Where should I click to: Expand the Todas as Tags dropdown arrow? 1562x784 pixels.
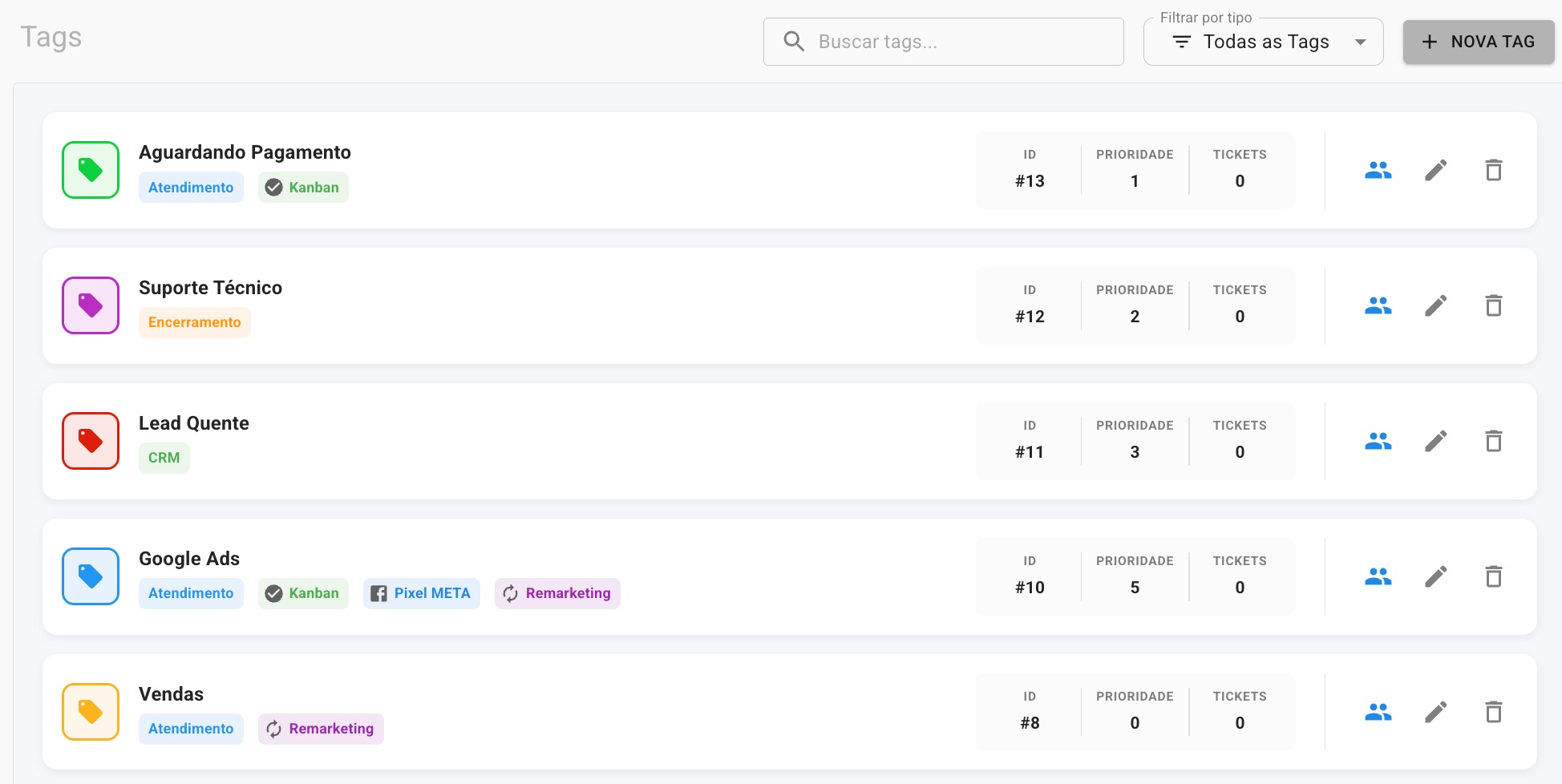(1360, 42)
